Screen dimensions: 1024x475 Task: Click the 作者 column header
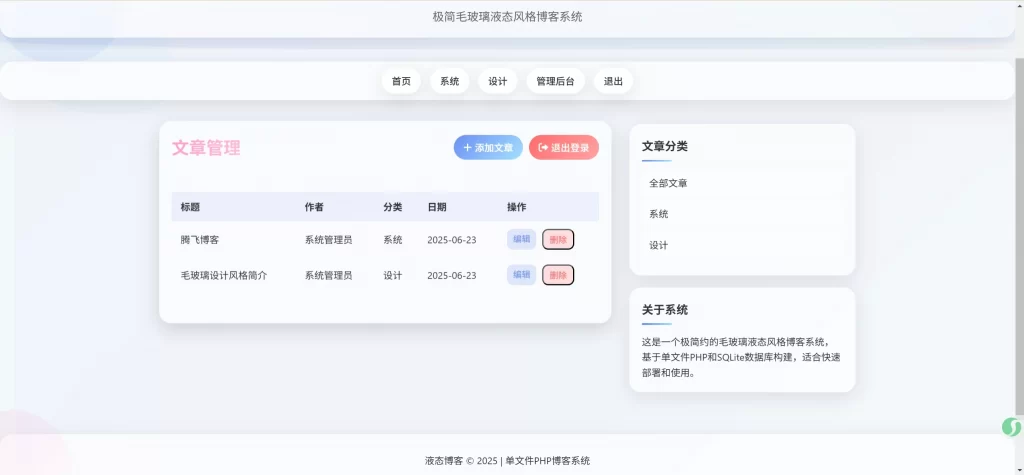[x=314, y=207]
